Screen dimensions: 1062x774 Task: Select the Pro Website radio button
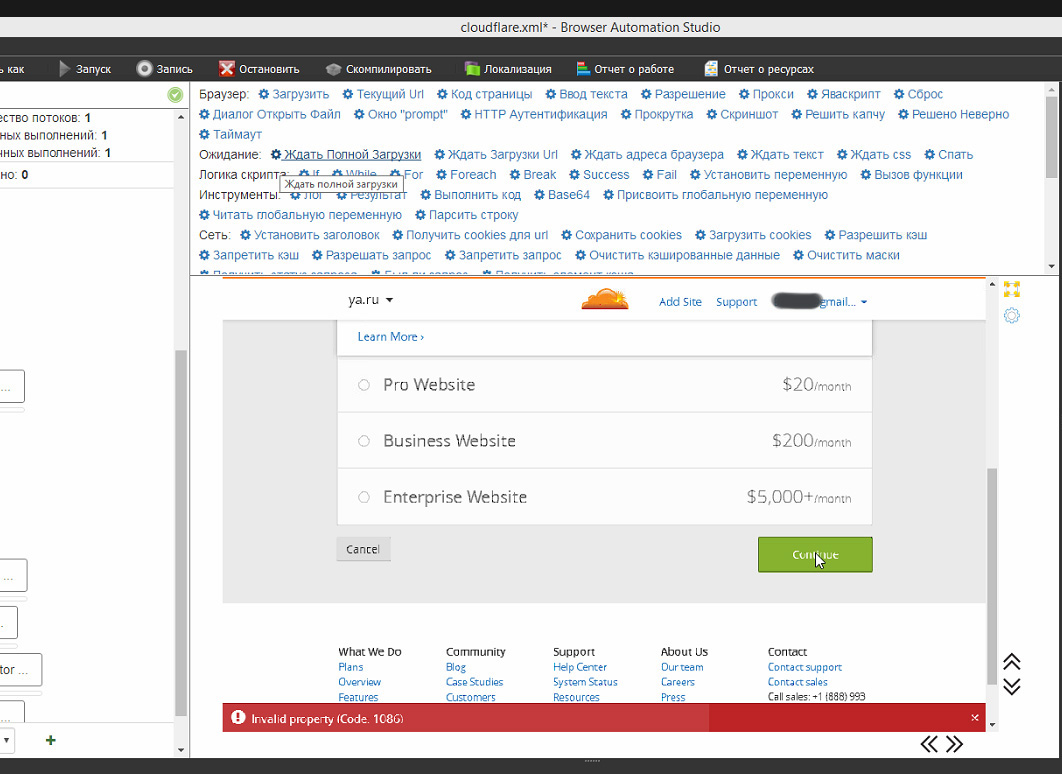click(x=364, y=385)
